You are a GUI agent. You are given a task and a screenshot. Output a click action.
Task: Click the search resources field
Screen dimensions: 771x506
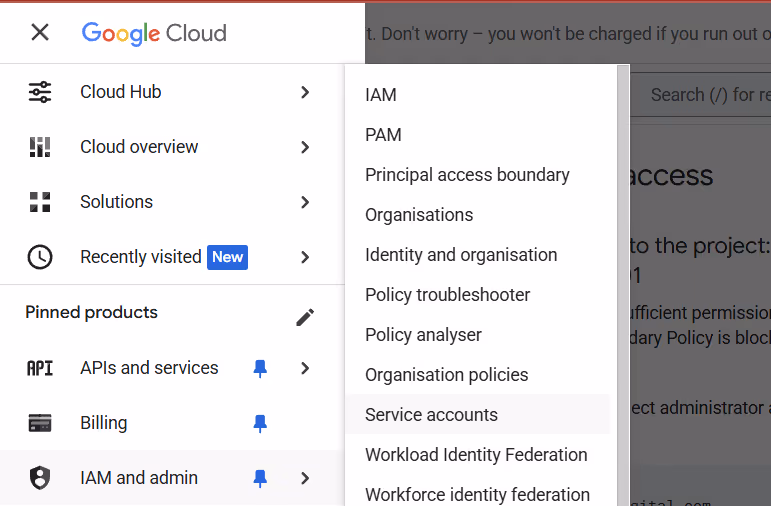coord(701,95)
